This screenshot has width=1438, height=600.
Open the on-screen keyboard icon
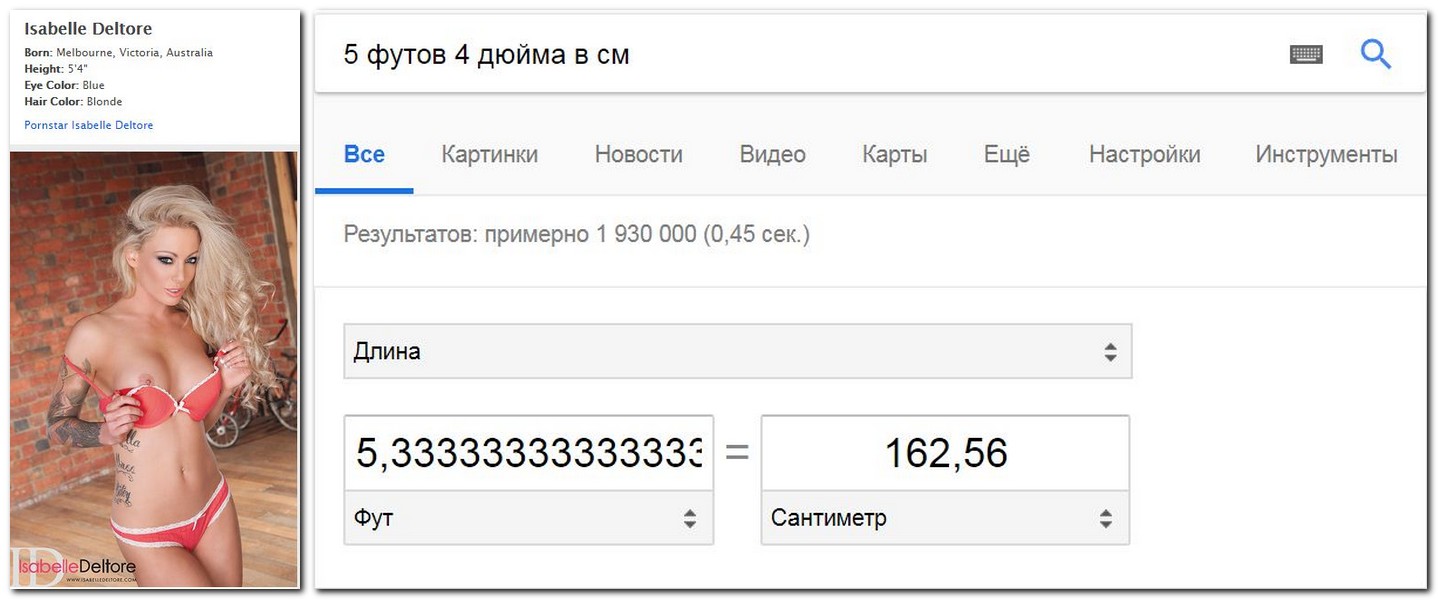pos(1306,54)
